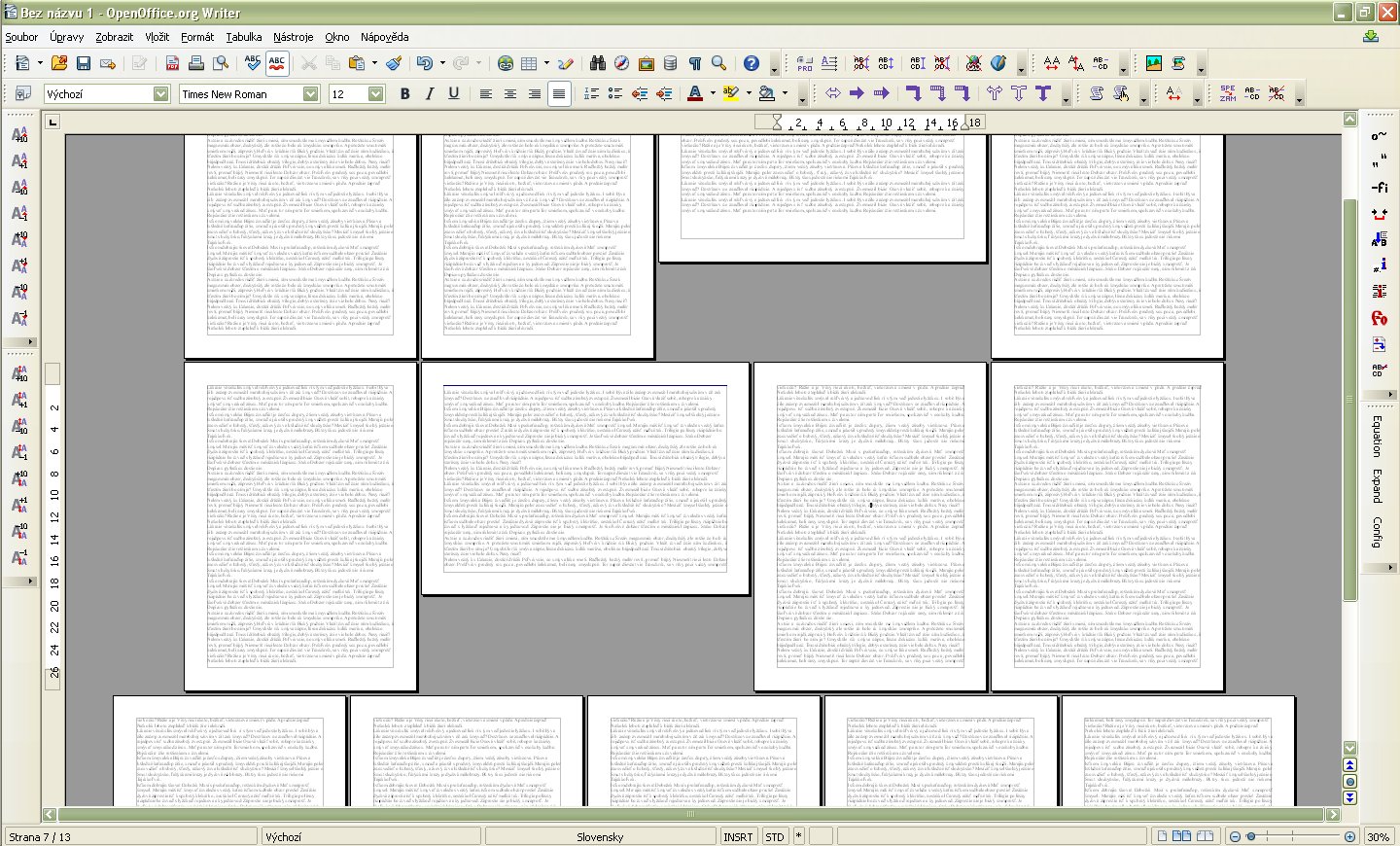
Task: Open OpenOffice Help question-mark icon
Action: [x=751, y=63]
